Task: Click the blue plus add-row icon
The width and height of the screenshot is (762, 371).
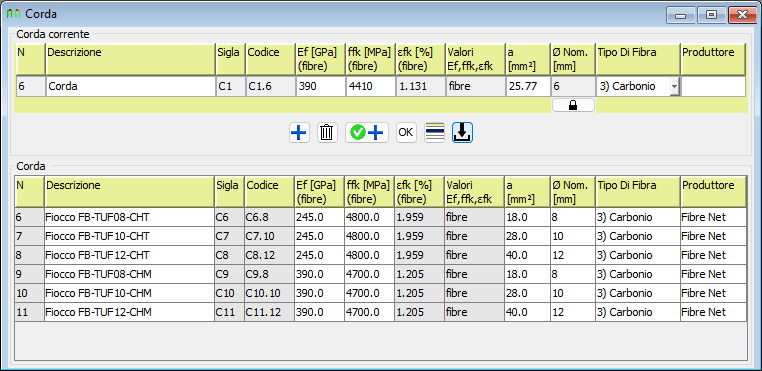Action: click(x=299, y=132)
